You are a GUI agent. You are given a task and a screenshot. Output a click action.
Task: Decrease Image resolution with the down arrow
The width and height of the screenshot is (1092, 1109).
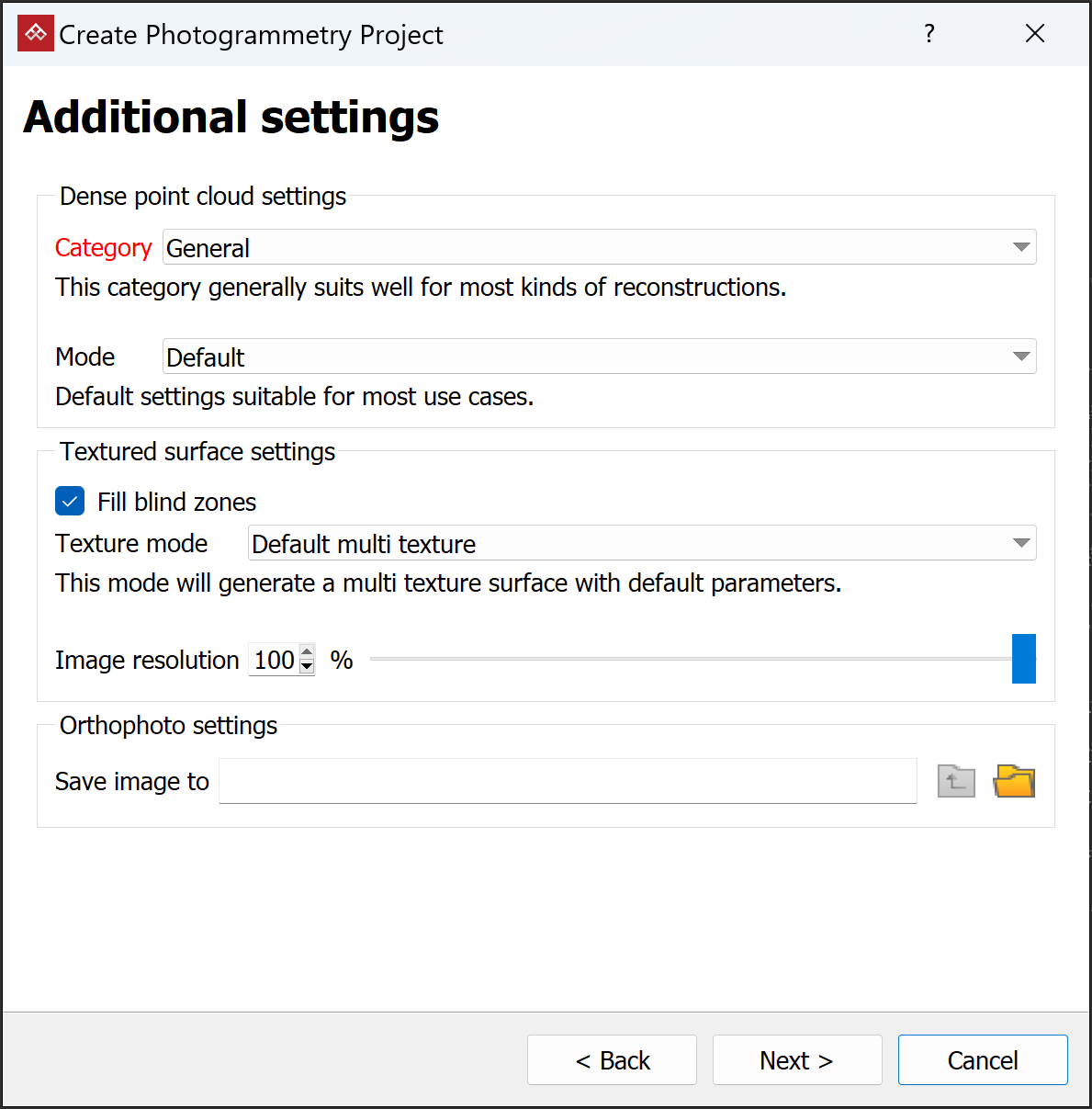[308, 667]
